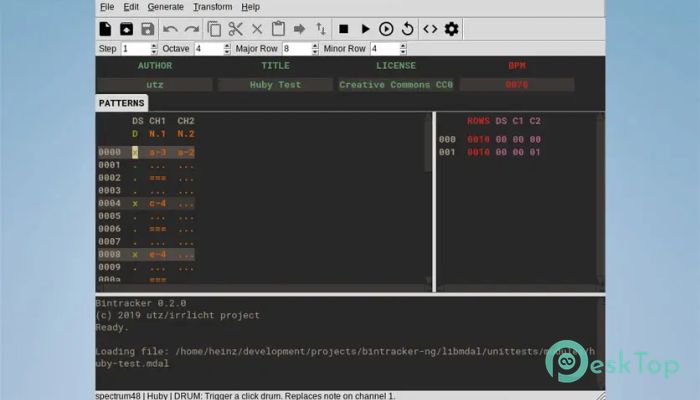Select drum cell 'x' in row 0000
Viewport: 700px width, 400px height.
tap(135, 152)
